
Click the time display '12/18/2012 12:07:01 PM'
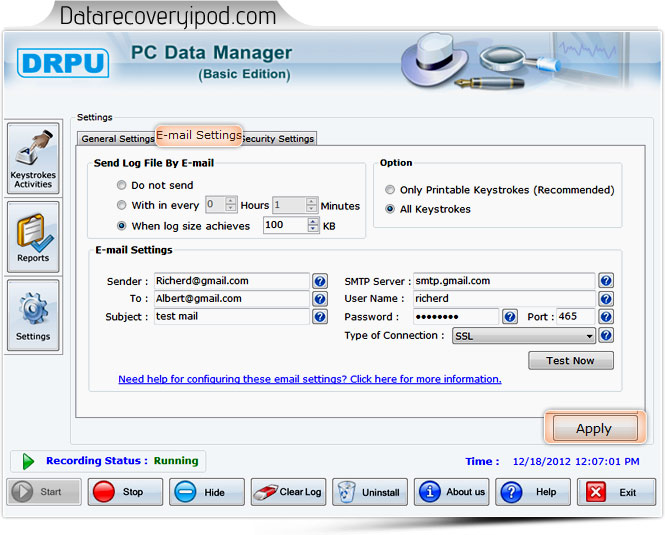576,461
